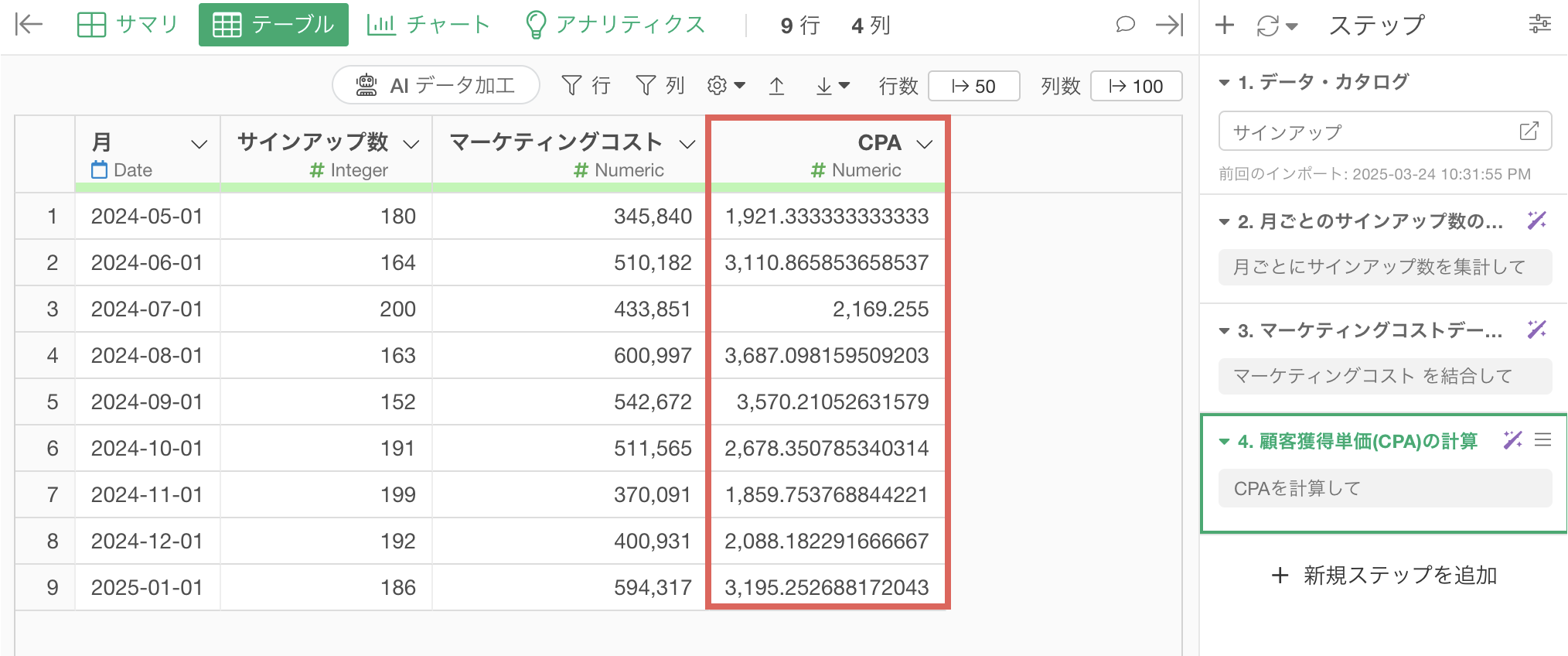1568x656 pixels.
Task: Select marketing cost cell 600,997
Action: 569,356
